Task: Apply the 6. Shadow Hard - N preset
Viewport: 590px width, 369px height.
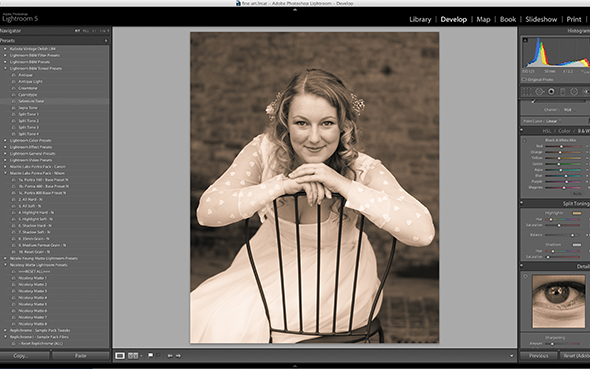Action: click(x=35, y=226)
